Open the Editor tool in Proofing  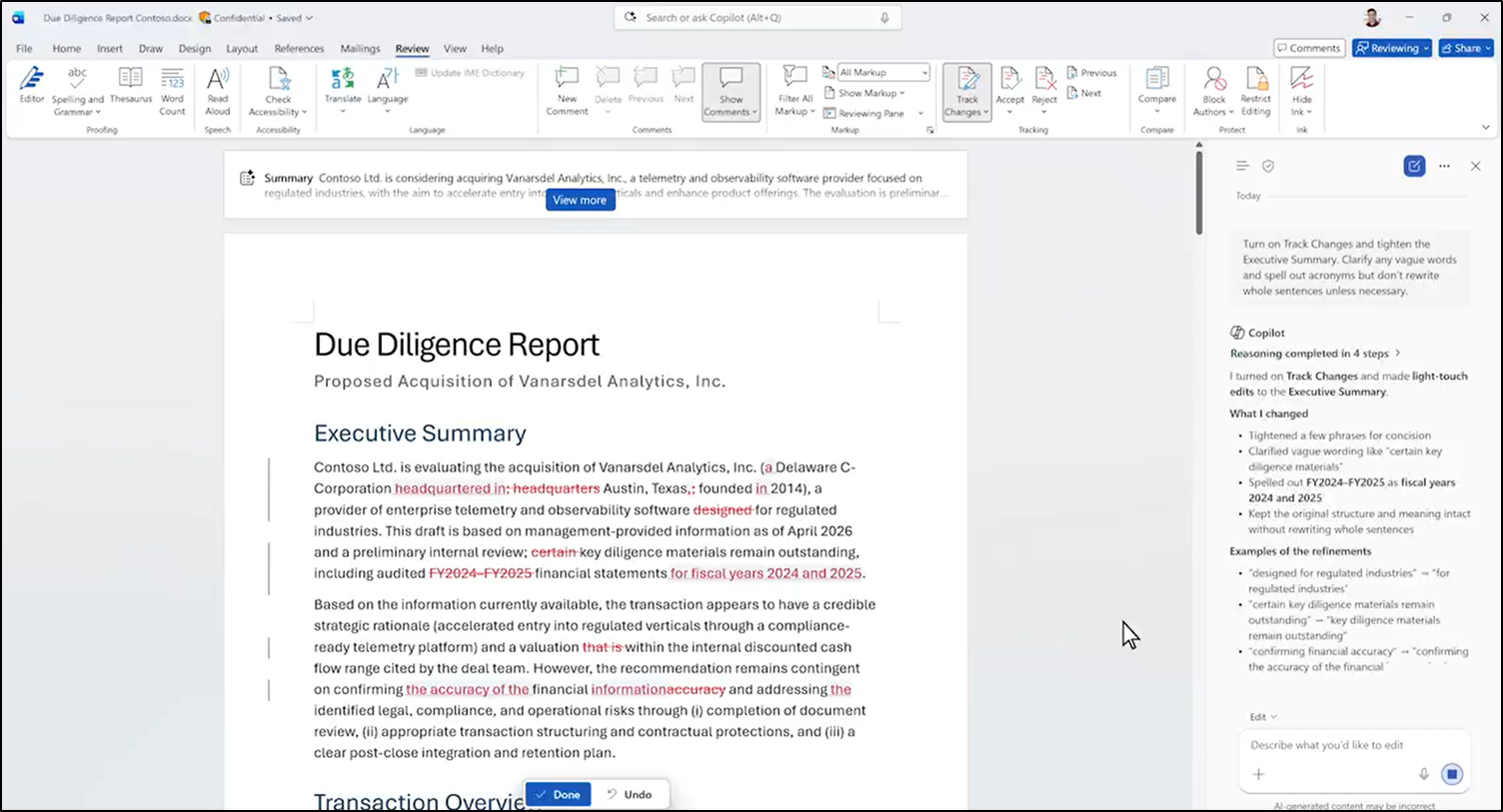[32, 86]
